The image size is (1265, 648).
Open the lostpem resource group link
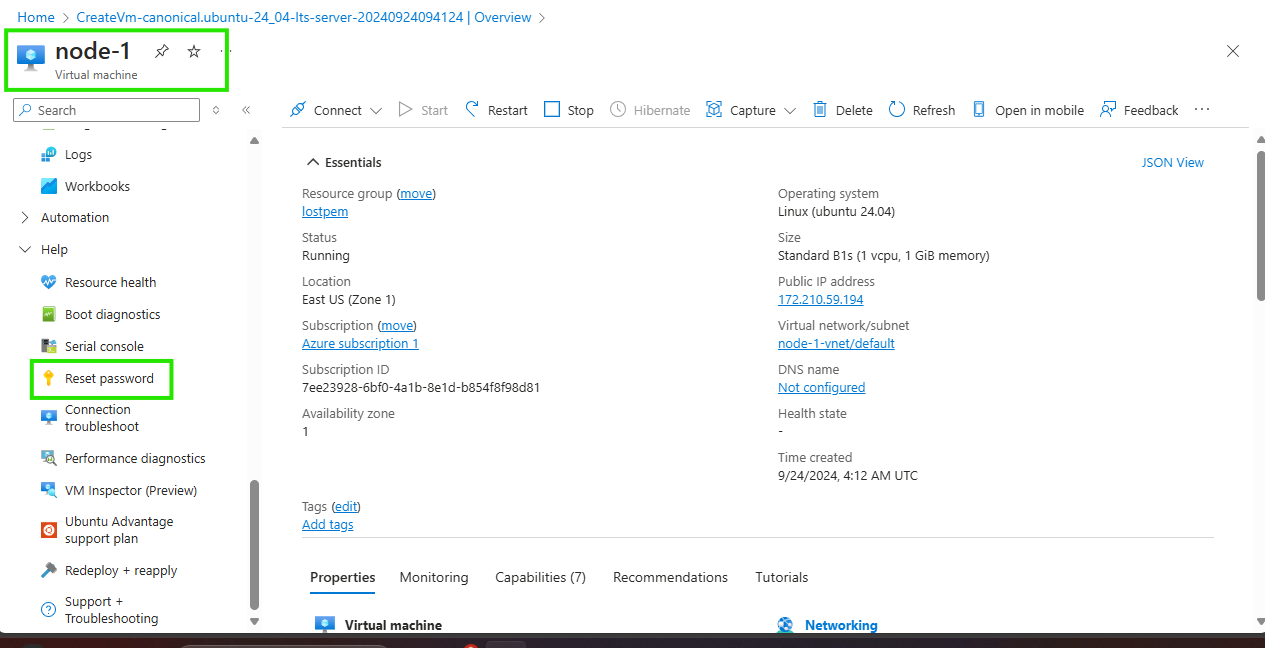coord(325,211)
